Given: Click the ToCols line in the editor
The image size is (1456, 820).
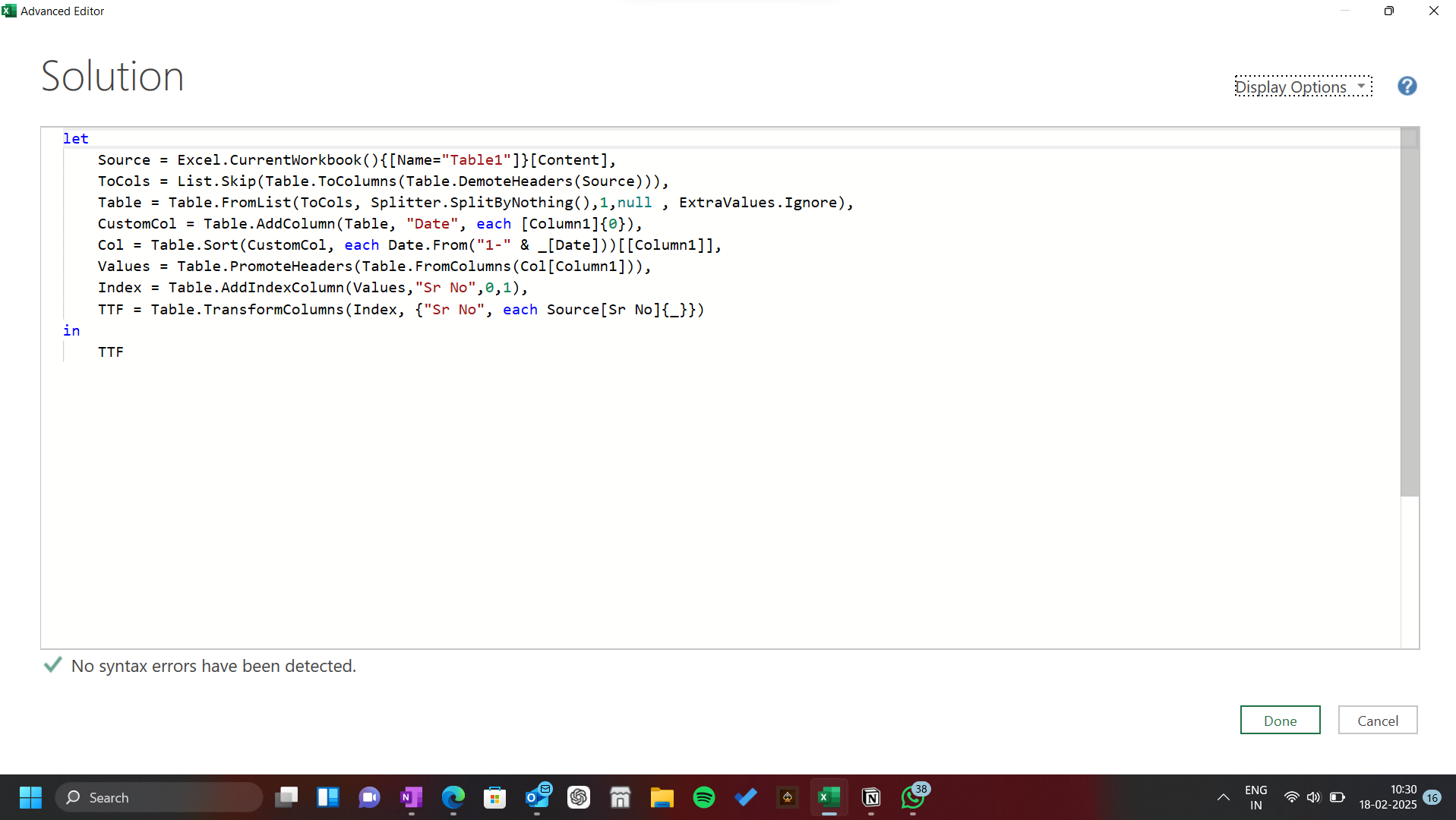Looking at the screenshot, I should [x=383, y=181].
